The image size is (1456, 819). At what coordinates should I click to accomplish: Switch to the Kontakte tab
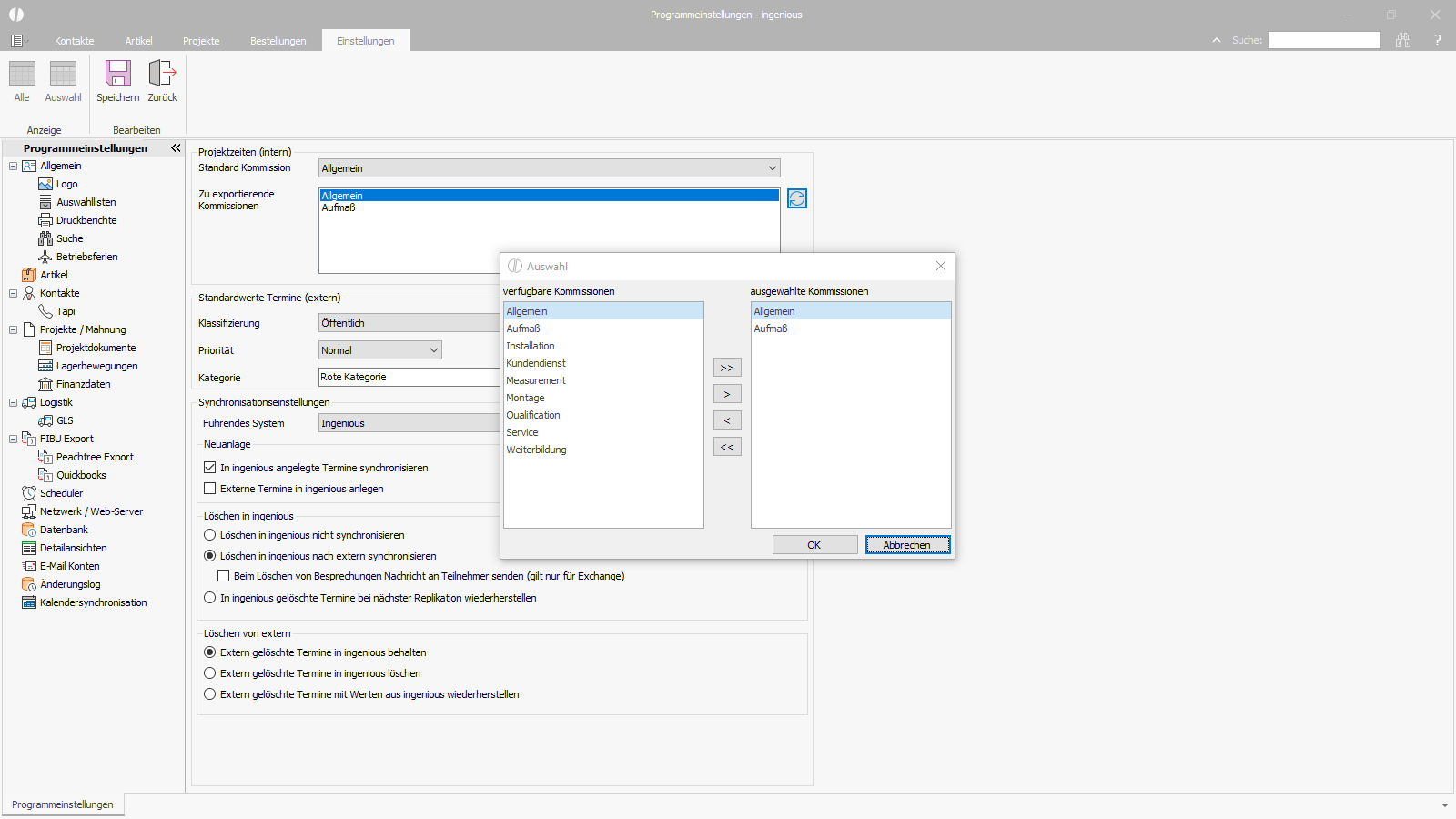click(75, 41)
